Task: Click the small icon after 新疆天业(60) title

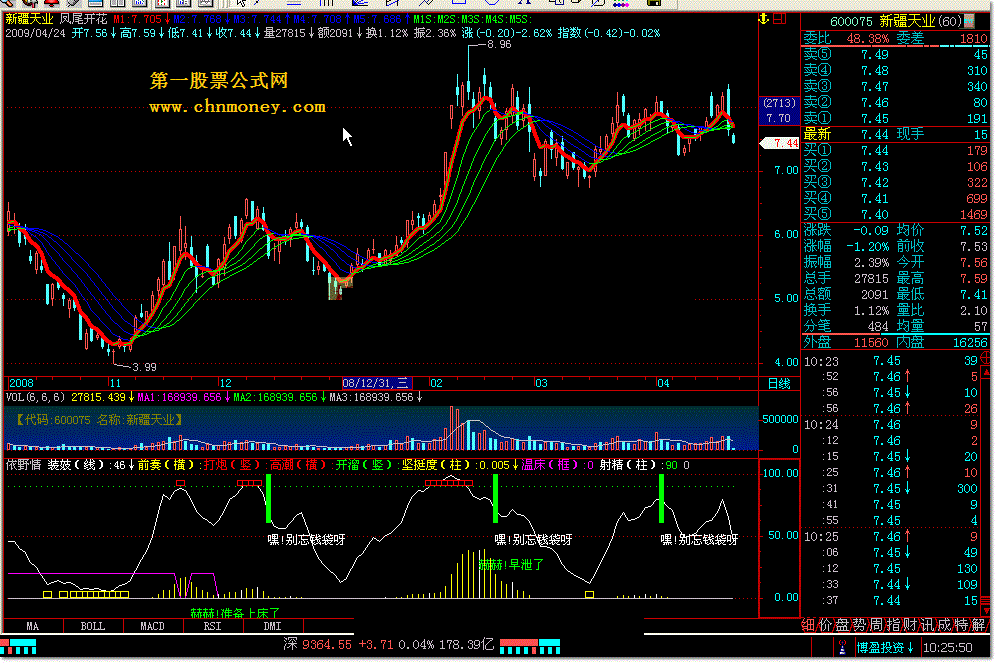Action: pos(969,22)
